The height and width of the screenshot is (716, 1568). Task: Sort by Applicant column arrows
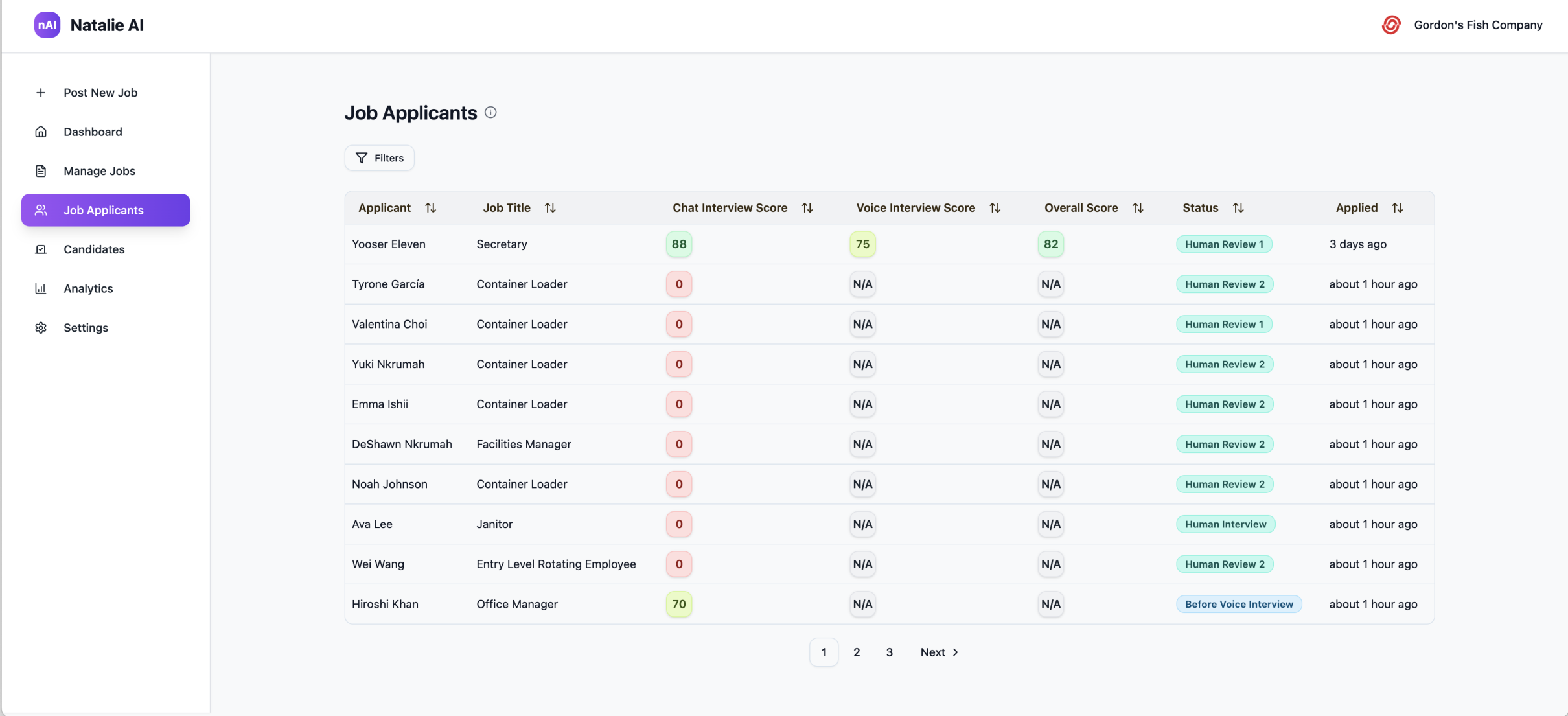click(430, 208)
